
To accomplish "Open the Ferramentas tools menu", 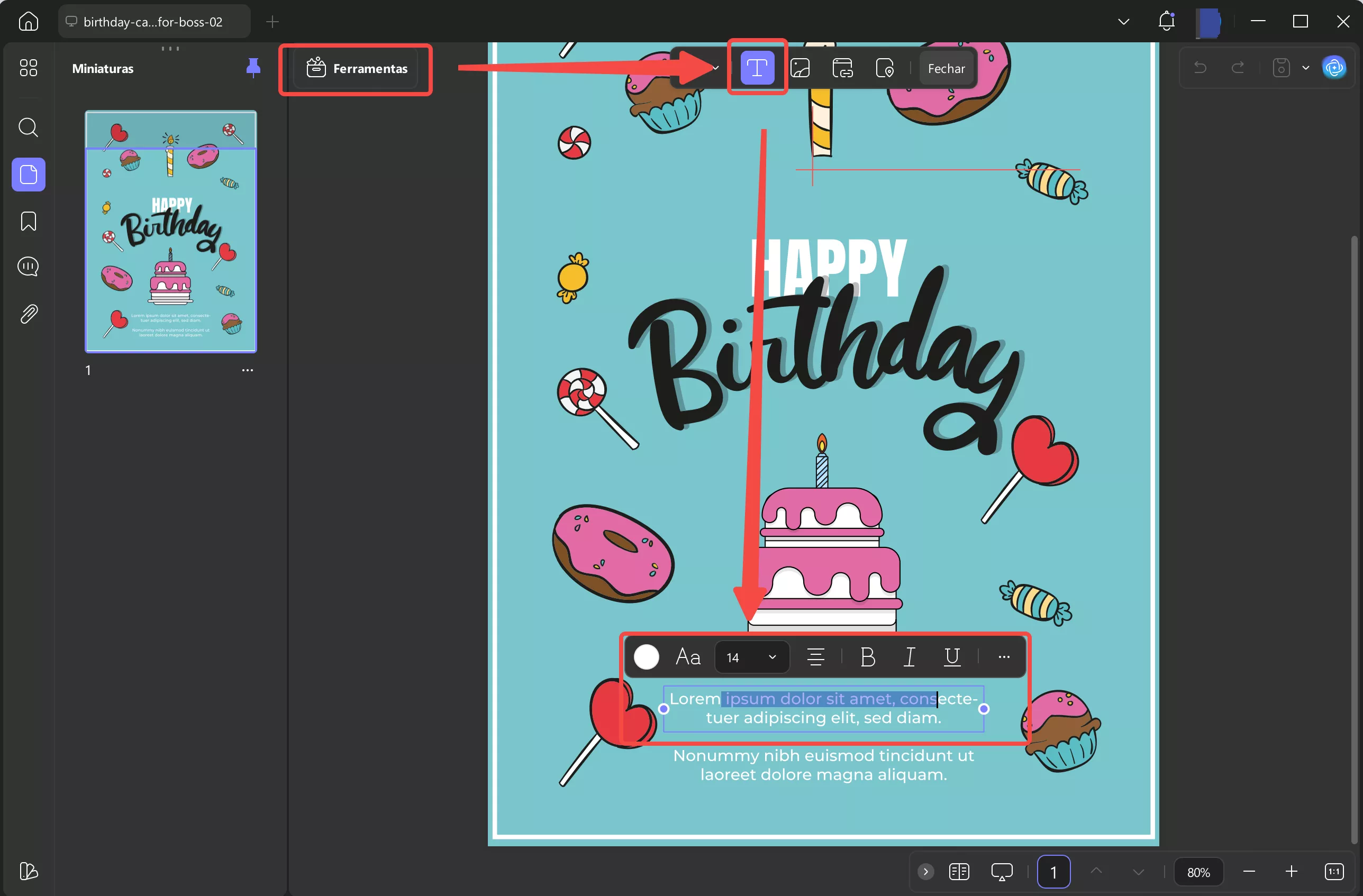I will (x=356, y=69).
